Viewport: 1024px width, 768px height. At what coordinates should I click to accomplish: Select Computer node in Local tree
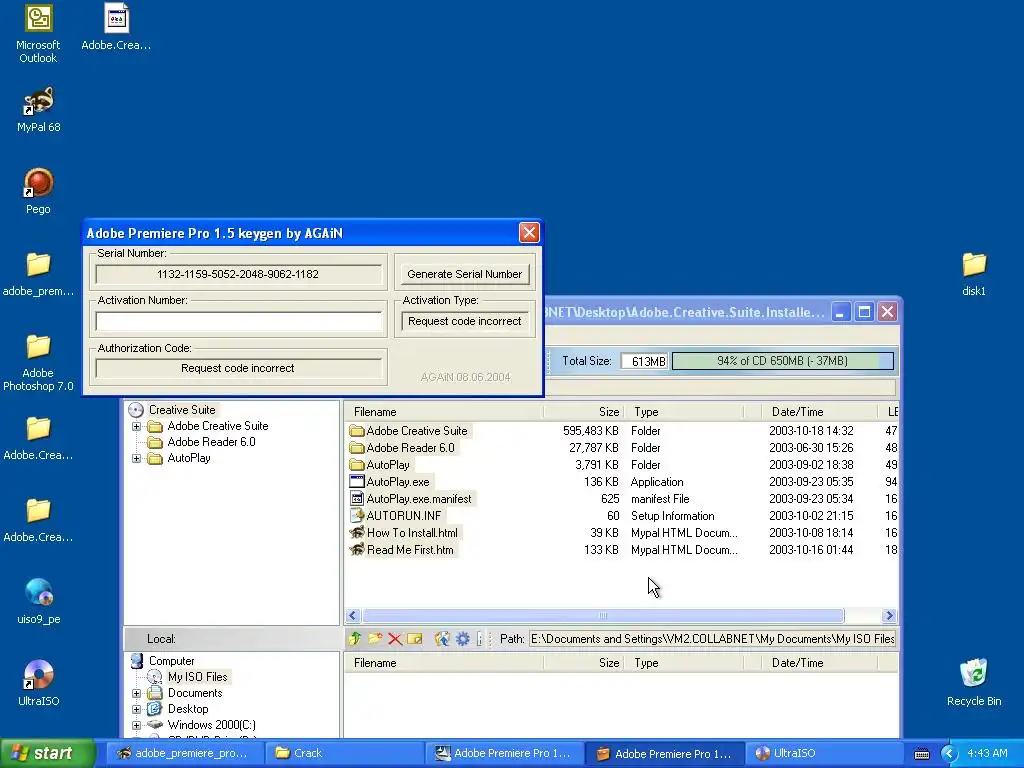pos(171,661)
